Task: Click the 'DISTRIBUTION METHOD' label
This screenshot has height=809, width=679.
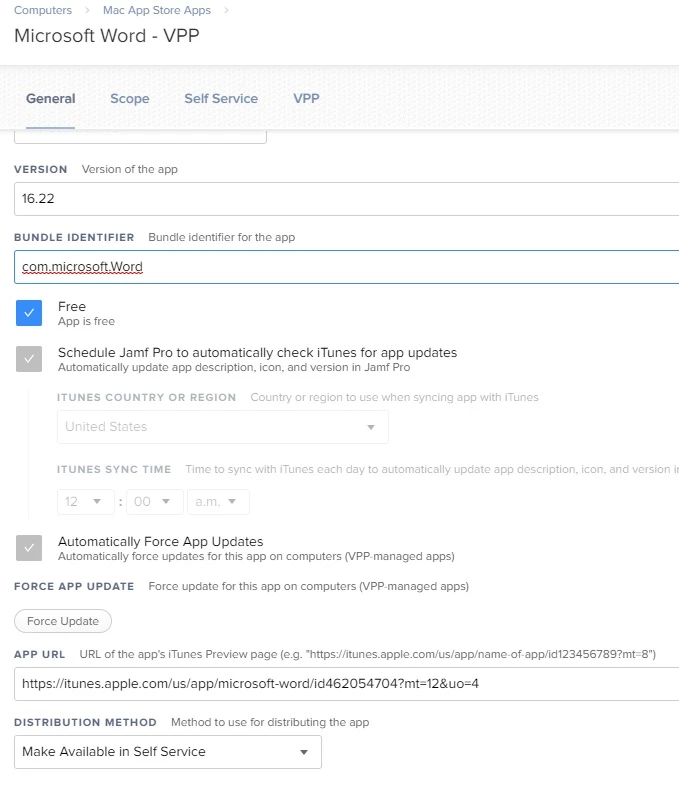Action: (85, 722)
